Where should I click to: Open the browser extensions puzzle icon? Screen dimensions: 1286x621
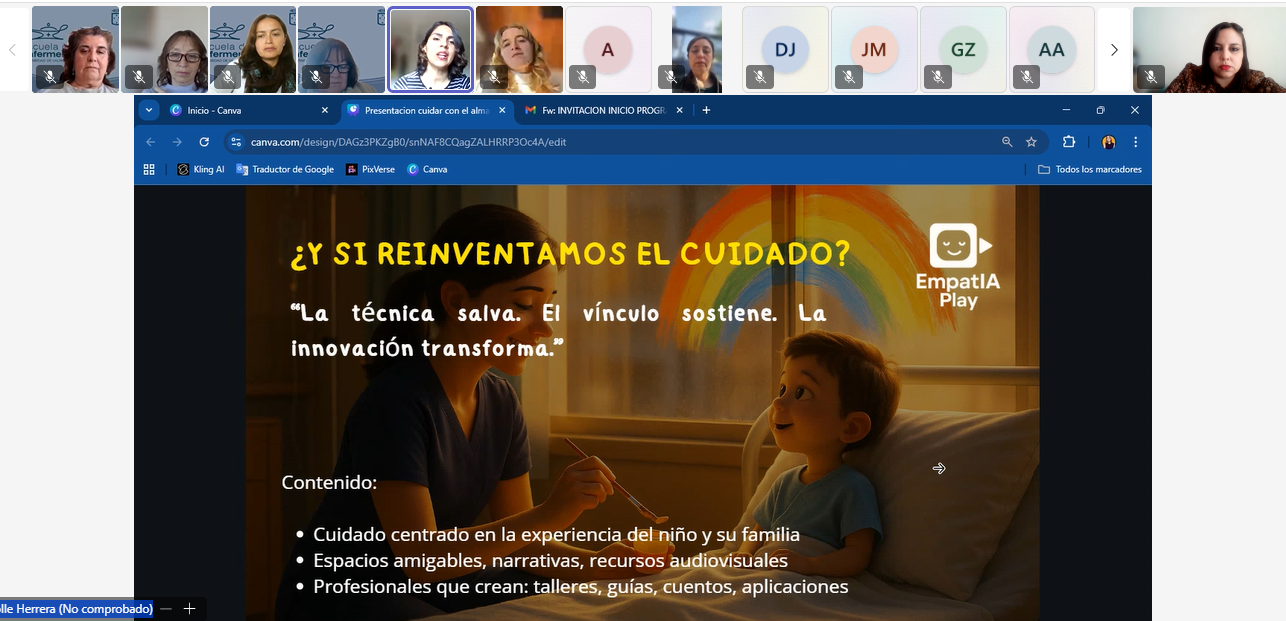(x=1068, y=142)
